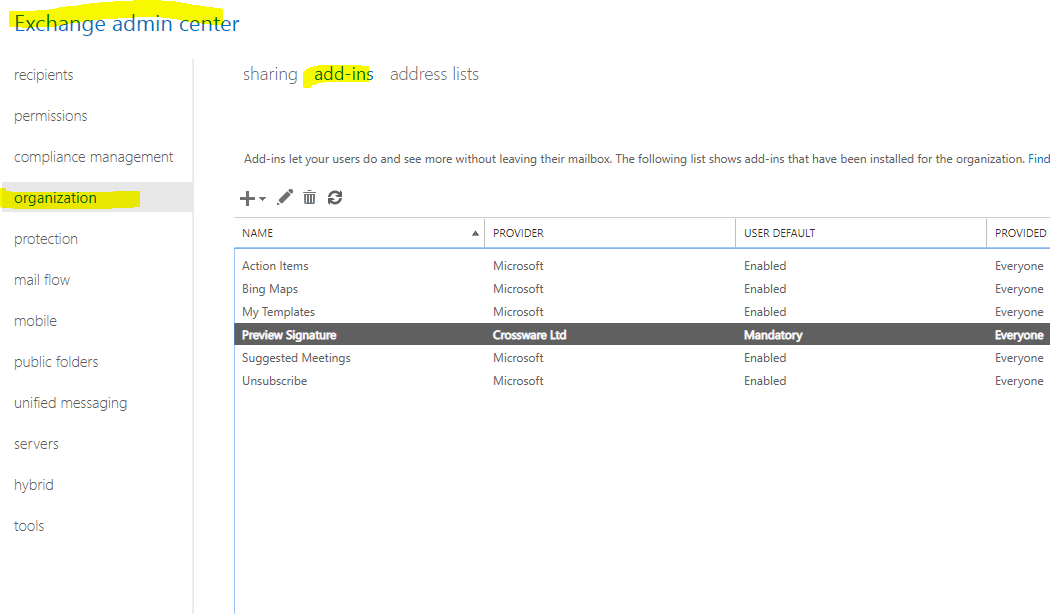This screenshot has height=614, width=1050.
Task: Click the Crossware Ltd provider cell
Action: click(x=530, y=335)
